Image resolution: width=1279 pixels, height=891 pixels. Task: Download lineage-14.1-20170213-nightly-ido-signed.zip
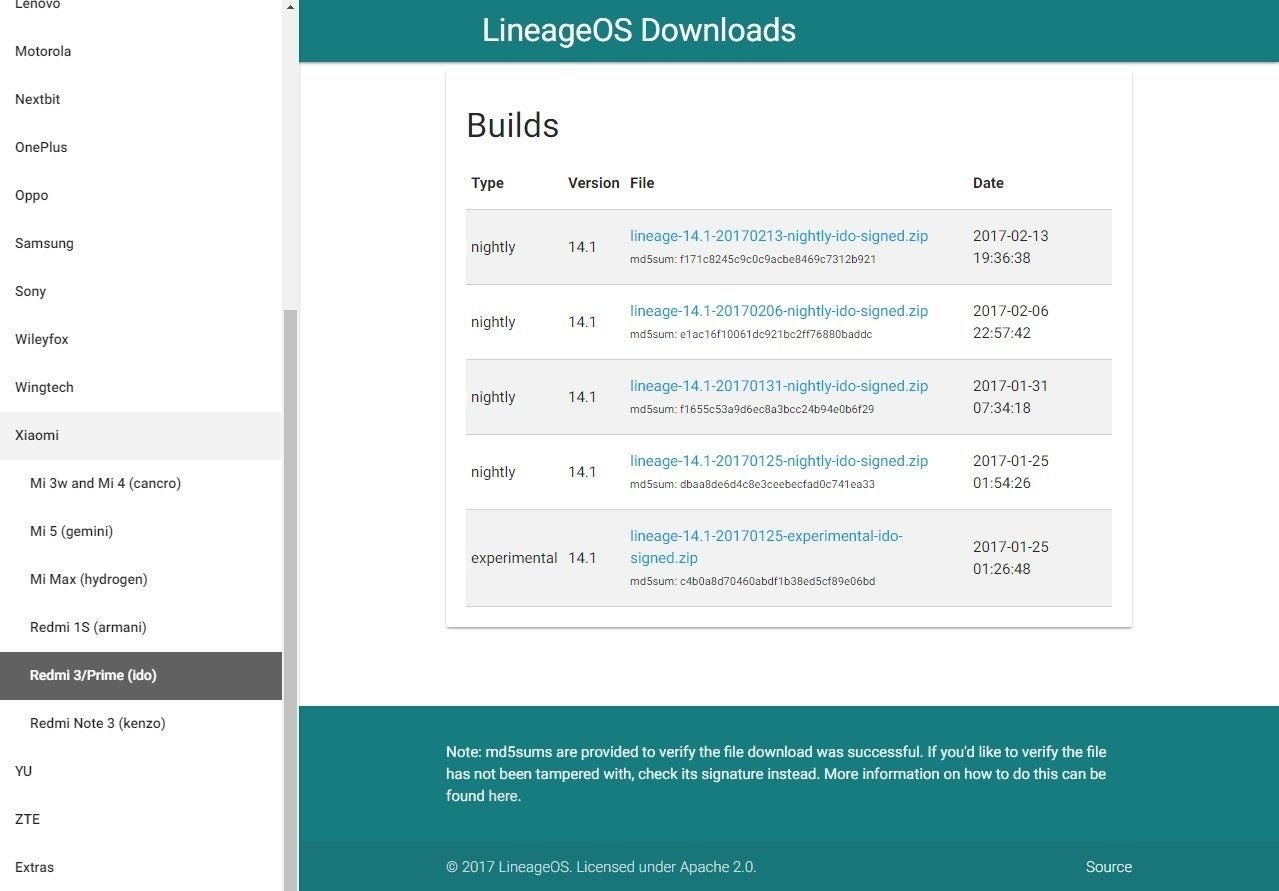778,236
